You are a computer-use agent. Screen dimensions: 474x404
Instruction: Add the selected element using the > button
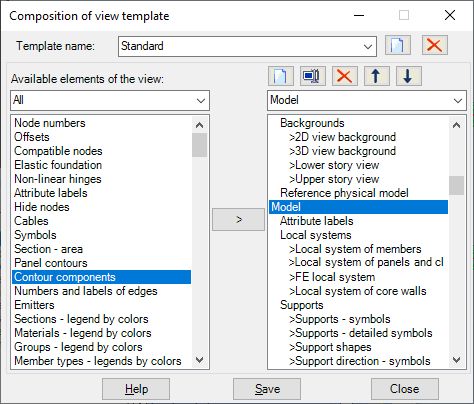coord(239,219)
